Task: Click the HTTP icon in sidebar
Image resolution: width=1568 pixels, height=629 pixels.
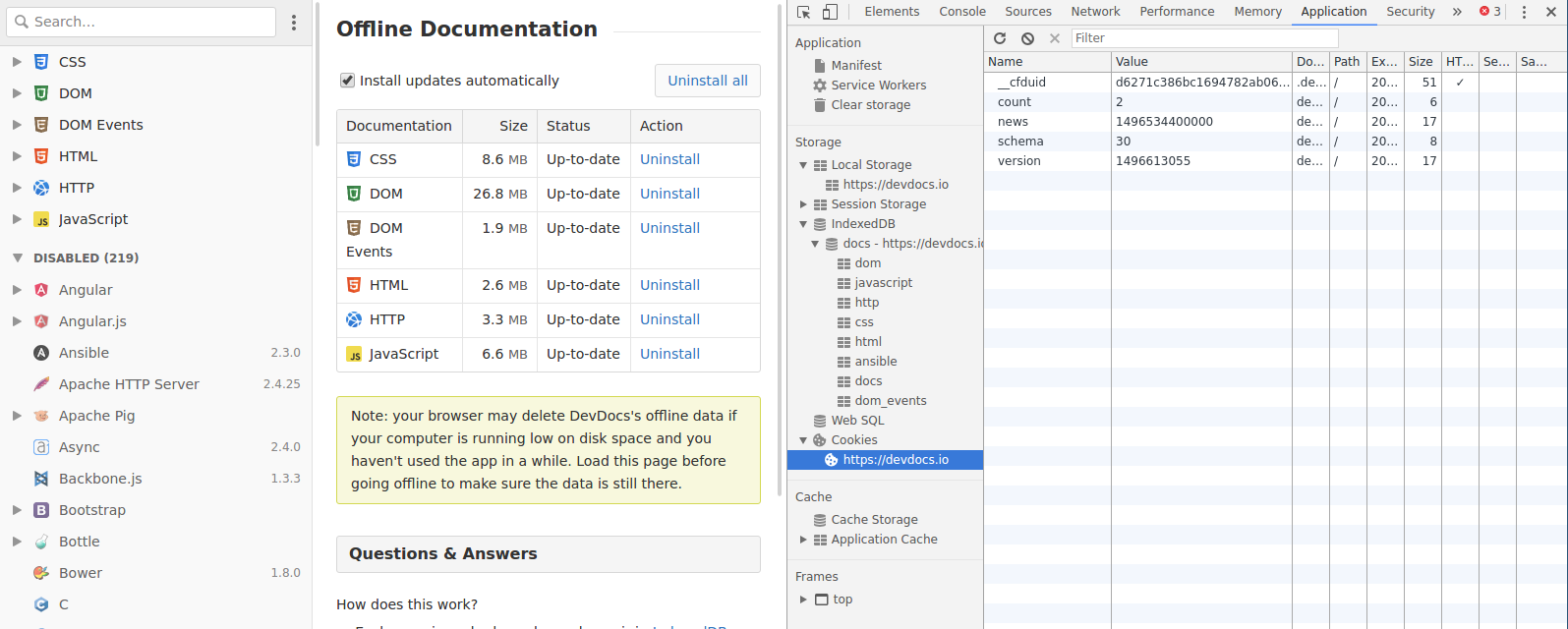Action: click(41, 188)
